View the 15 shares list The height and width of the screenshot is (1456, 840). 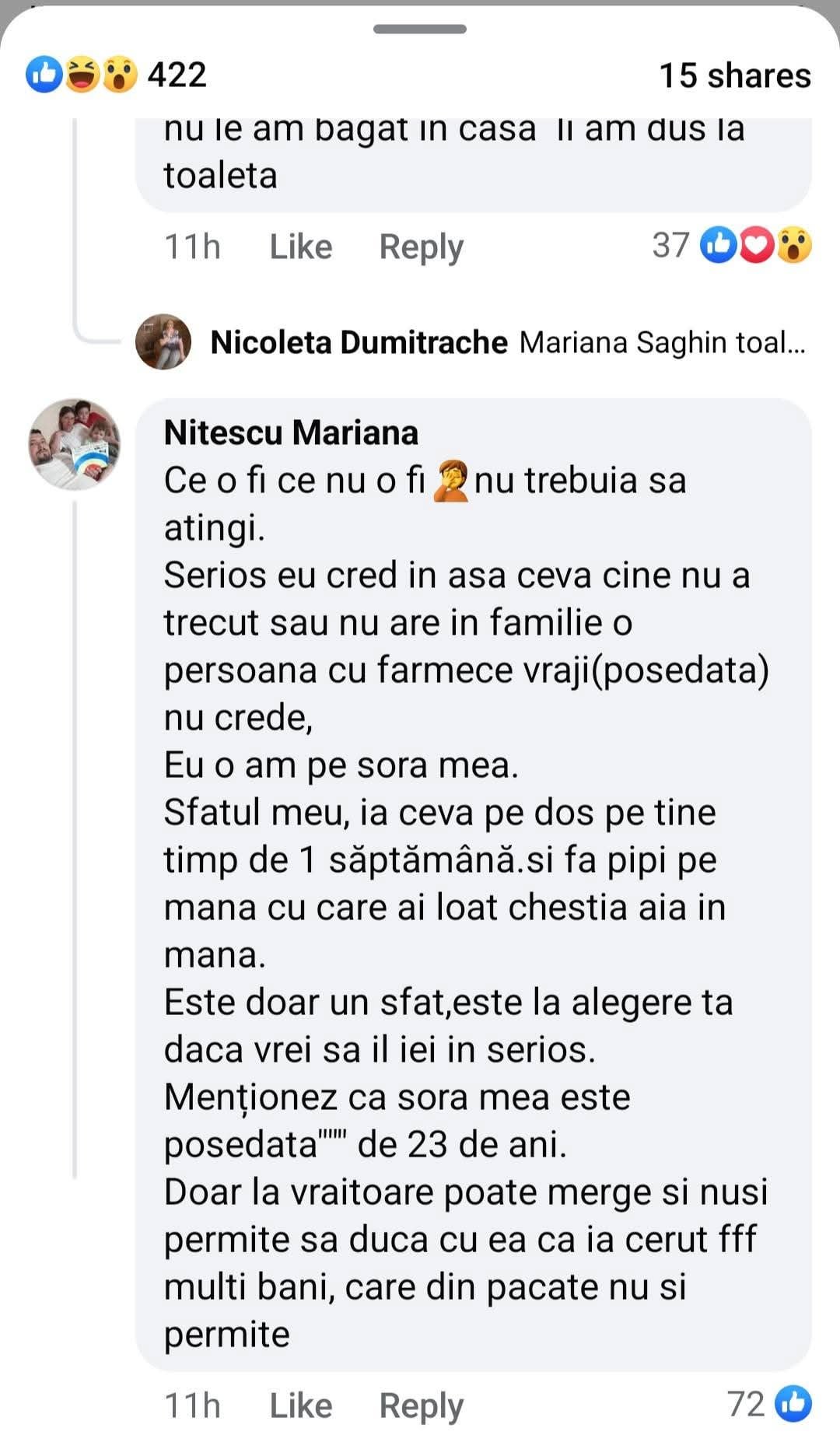point(734,75)
